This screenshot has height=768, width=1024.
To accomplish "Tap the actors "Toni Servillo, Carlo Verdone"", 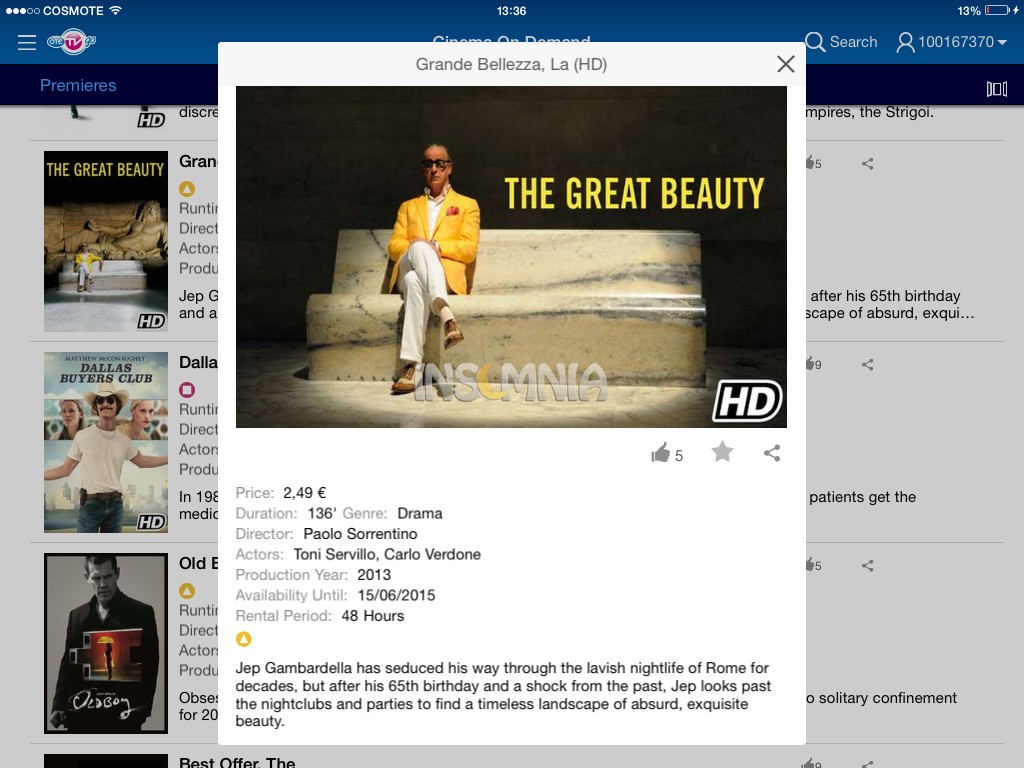I will click(387, 554).
